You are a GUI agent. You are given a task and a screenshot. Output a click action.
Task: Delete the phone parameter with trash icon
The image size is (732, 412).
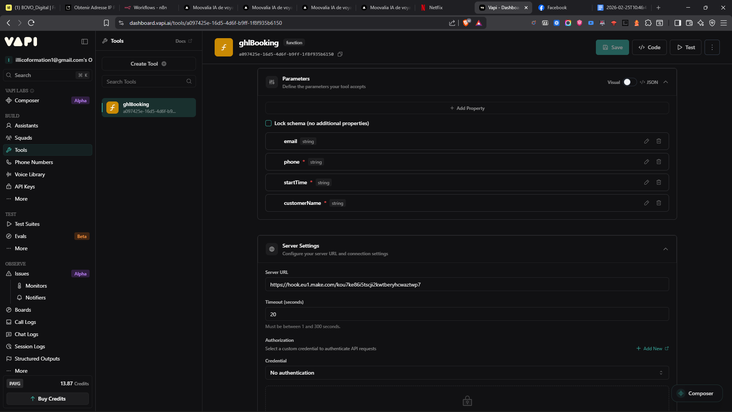658,162
